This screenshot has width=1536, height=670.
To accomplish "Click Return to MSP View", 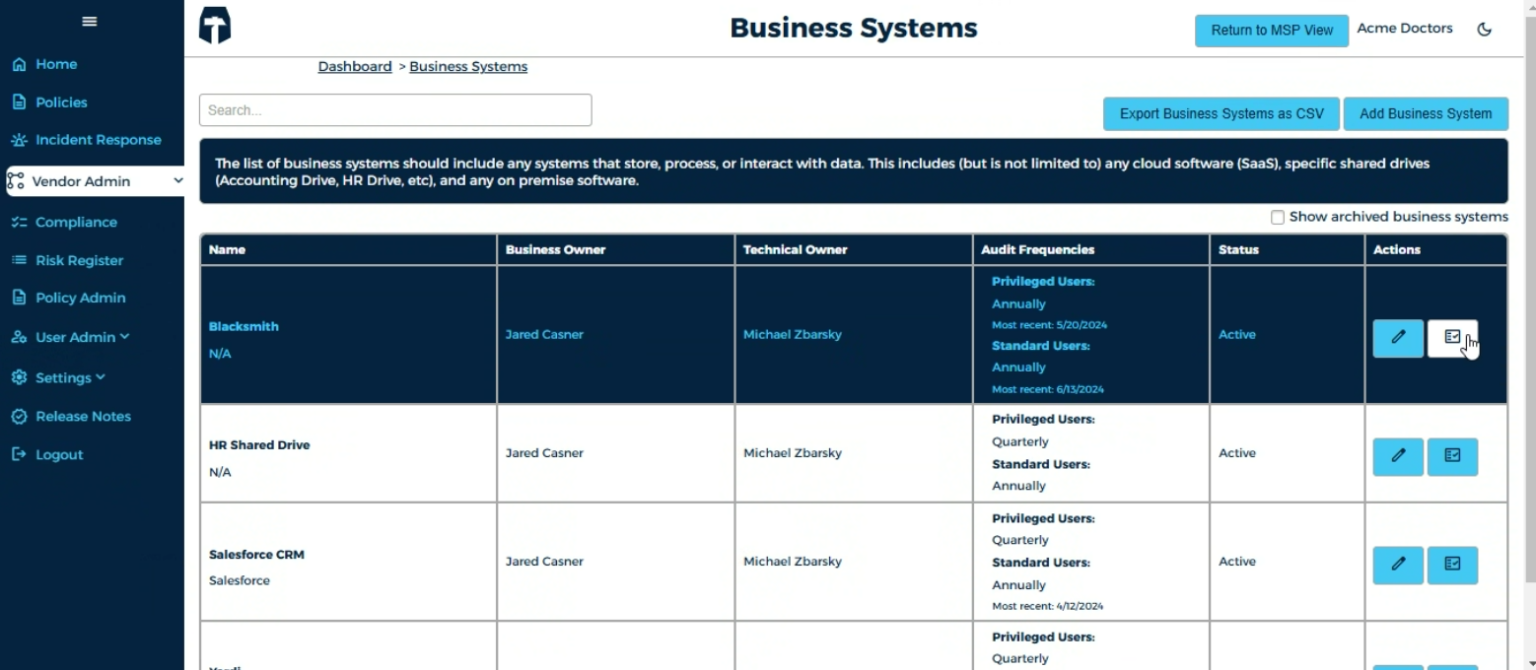I will (x=1271, y=30).
